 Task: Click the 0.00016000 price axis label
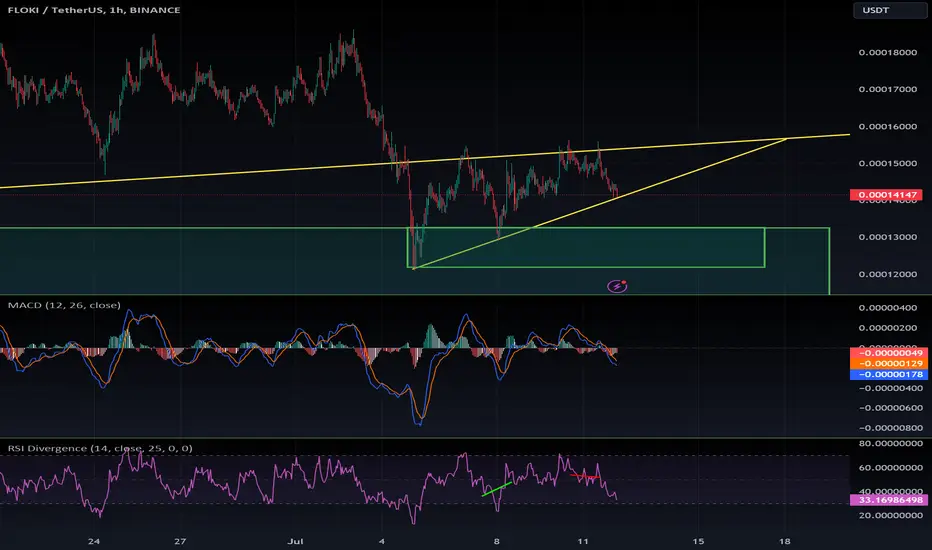[887, 127]
